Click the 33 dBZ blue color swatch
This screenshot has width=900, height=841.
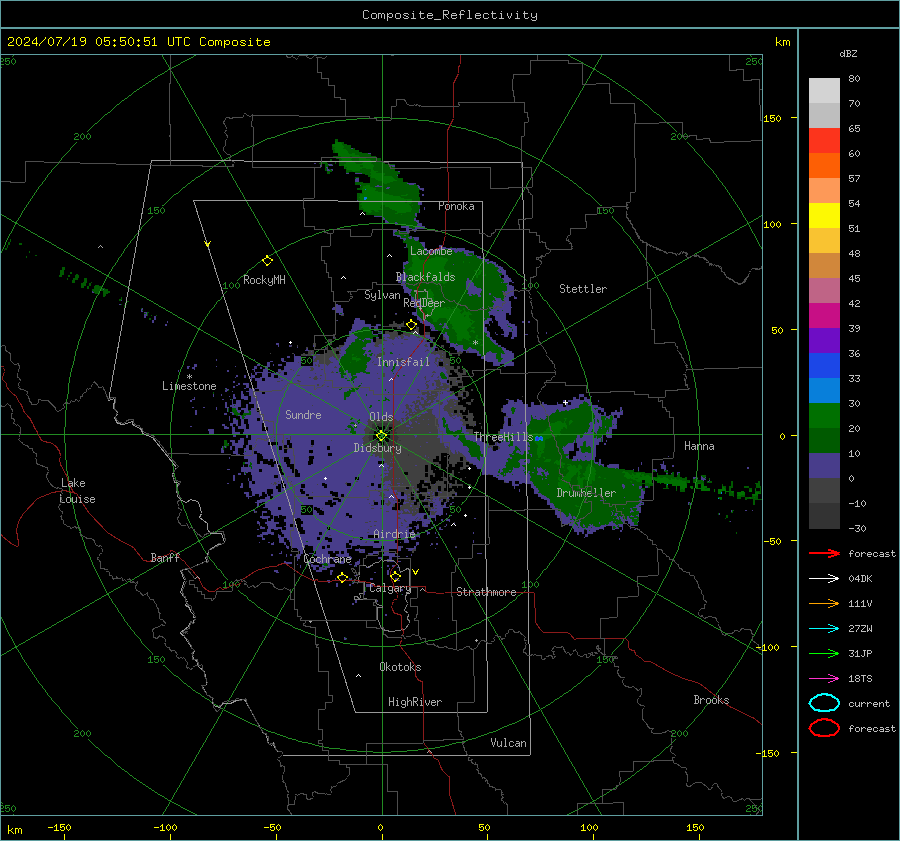pos(824,366)
